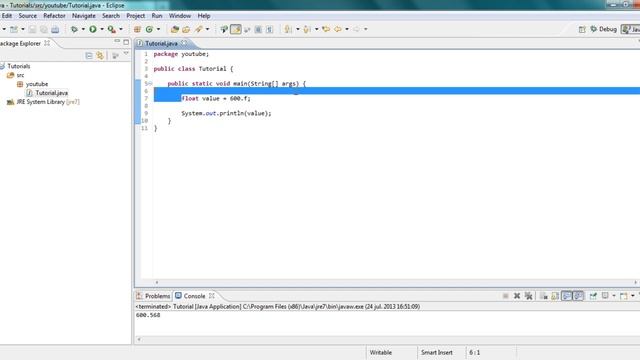640x360 pixels.
Task: Click the Last Edit Location icon
Action: pos(326,29)
